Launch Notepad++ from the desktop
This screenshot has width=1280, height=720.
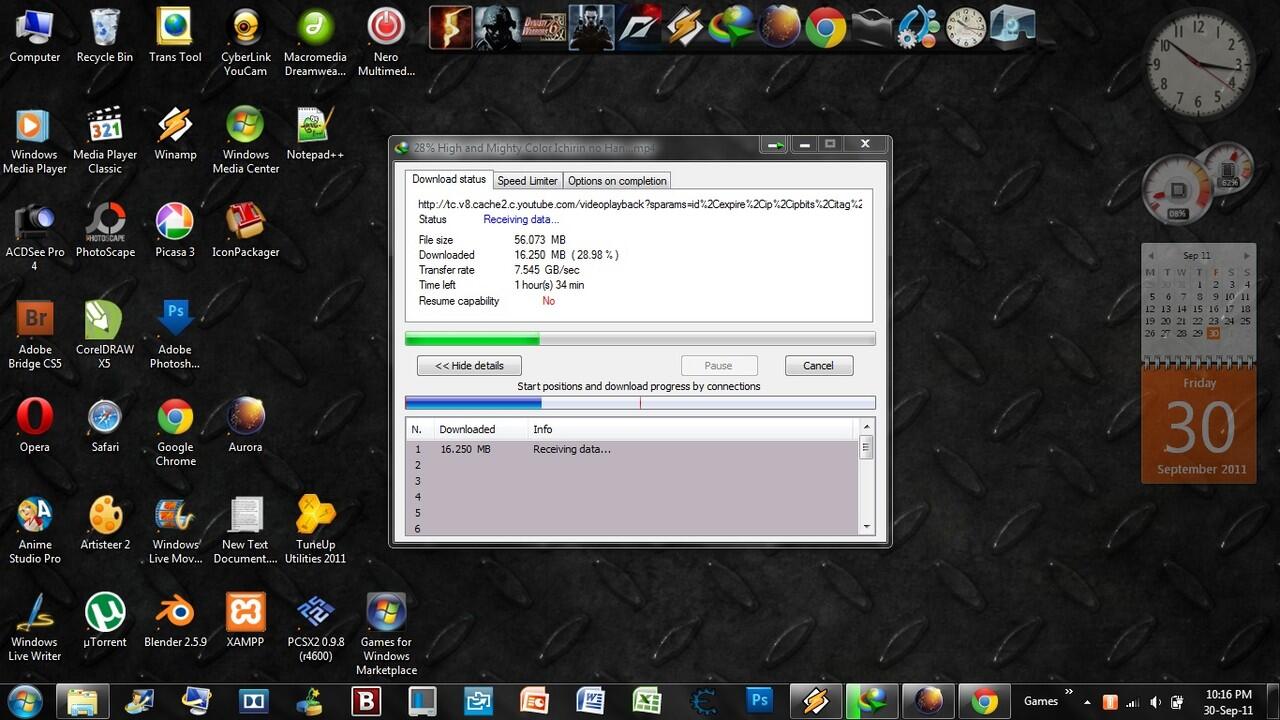315,133
